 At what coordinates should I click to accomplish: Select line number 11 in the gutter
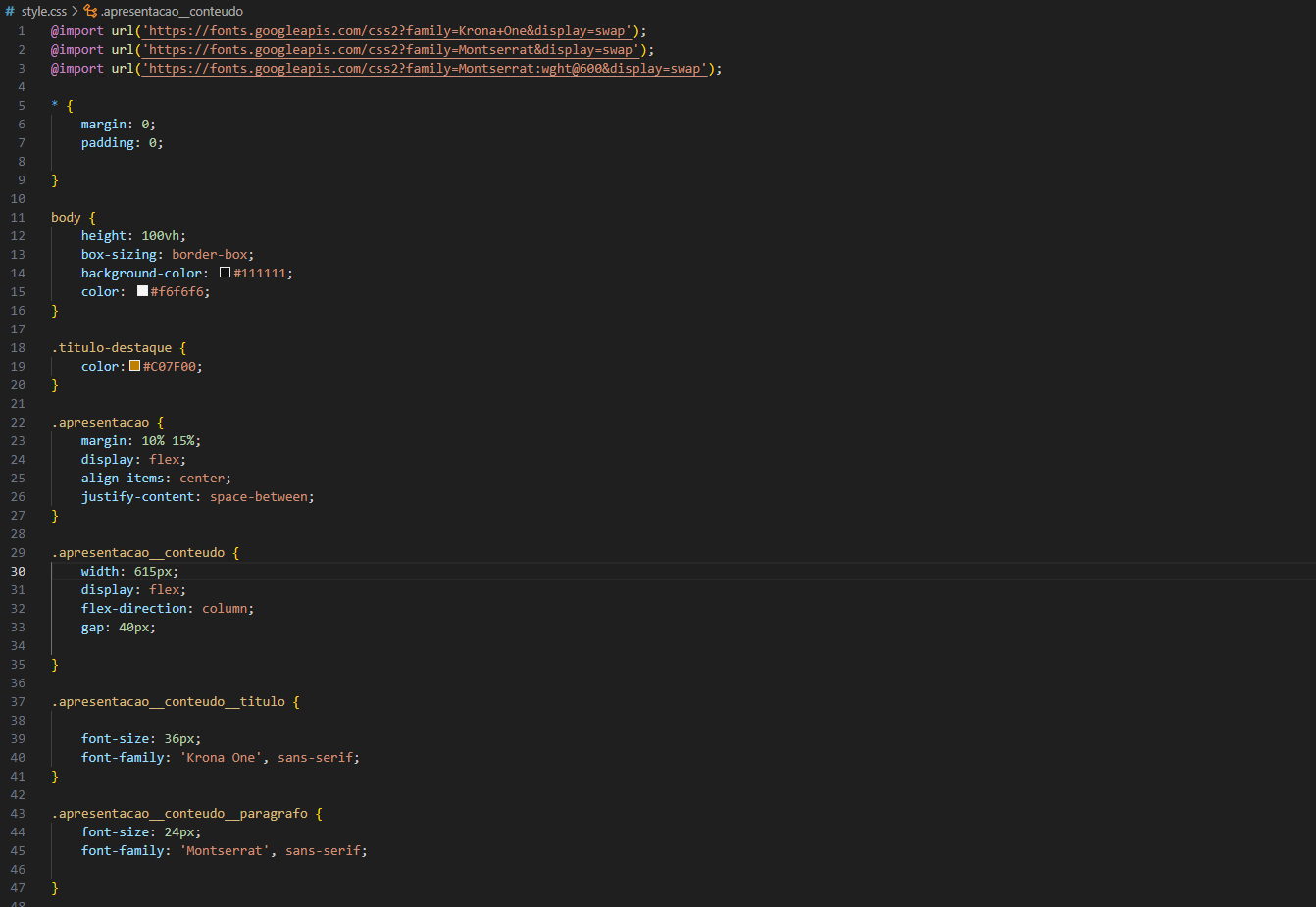[x=18, y=218]
